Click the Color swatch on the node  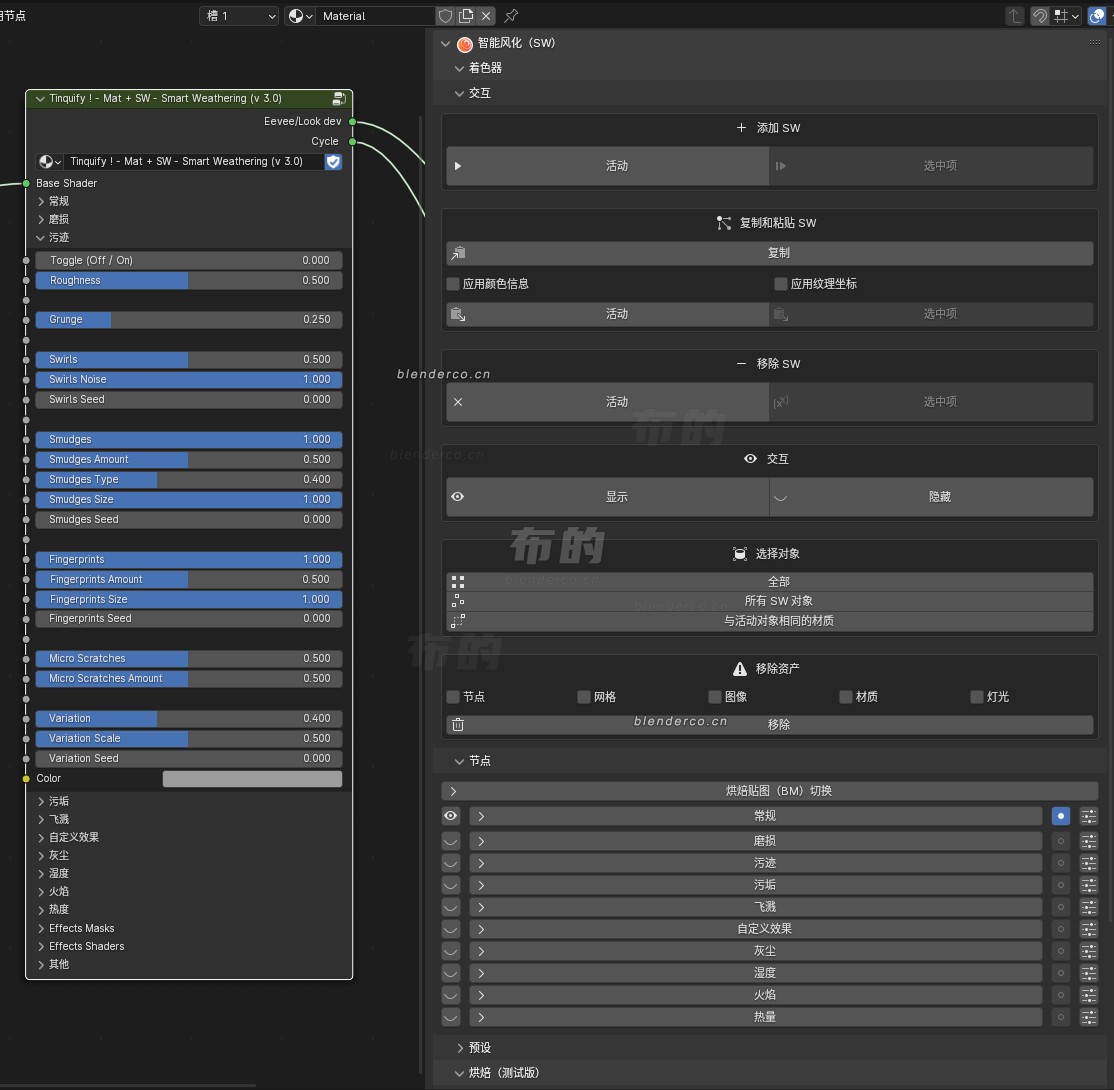coord(252,779)
